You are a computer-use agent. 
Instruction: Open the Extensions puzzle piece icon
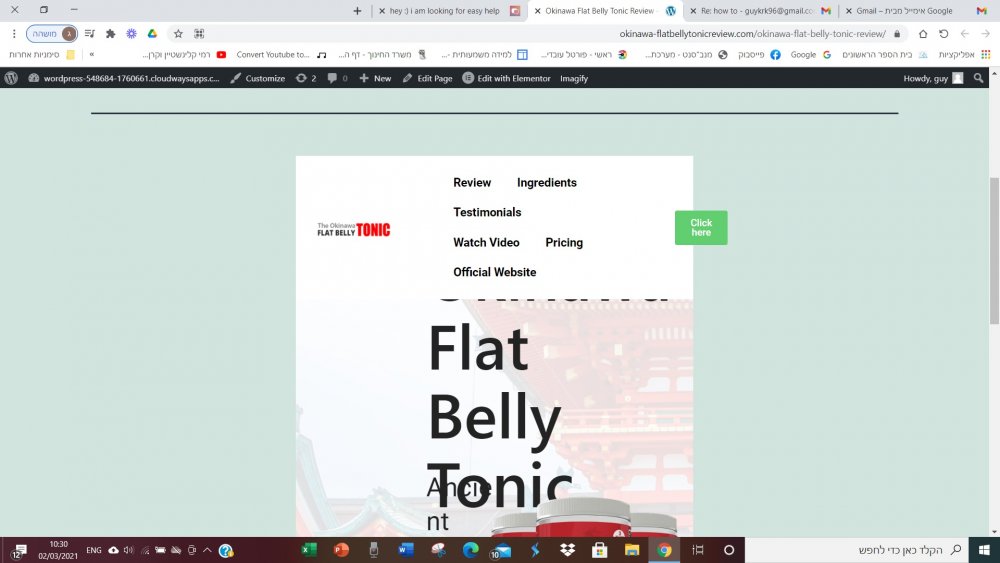click(x=110, y=34)
